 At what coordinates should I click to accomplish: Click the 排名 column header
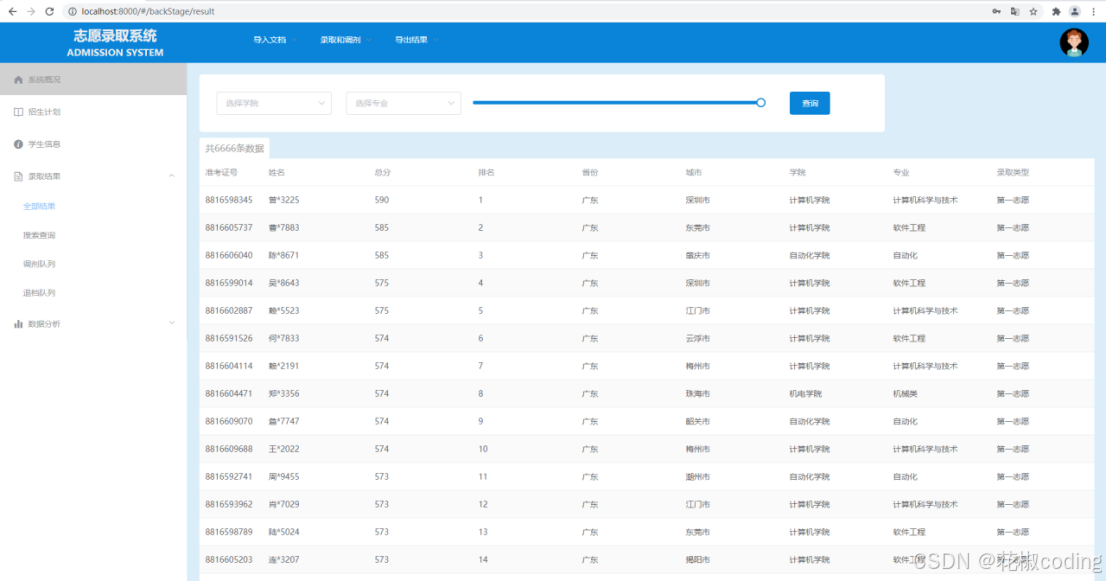tap(486, 173)
